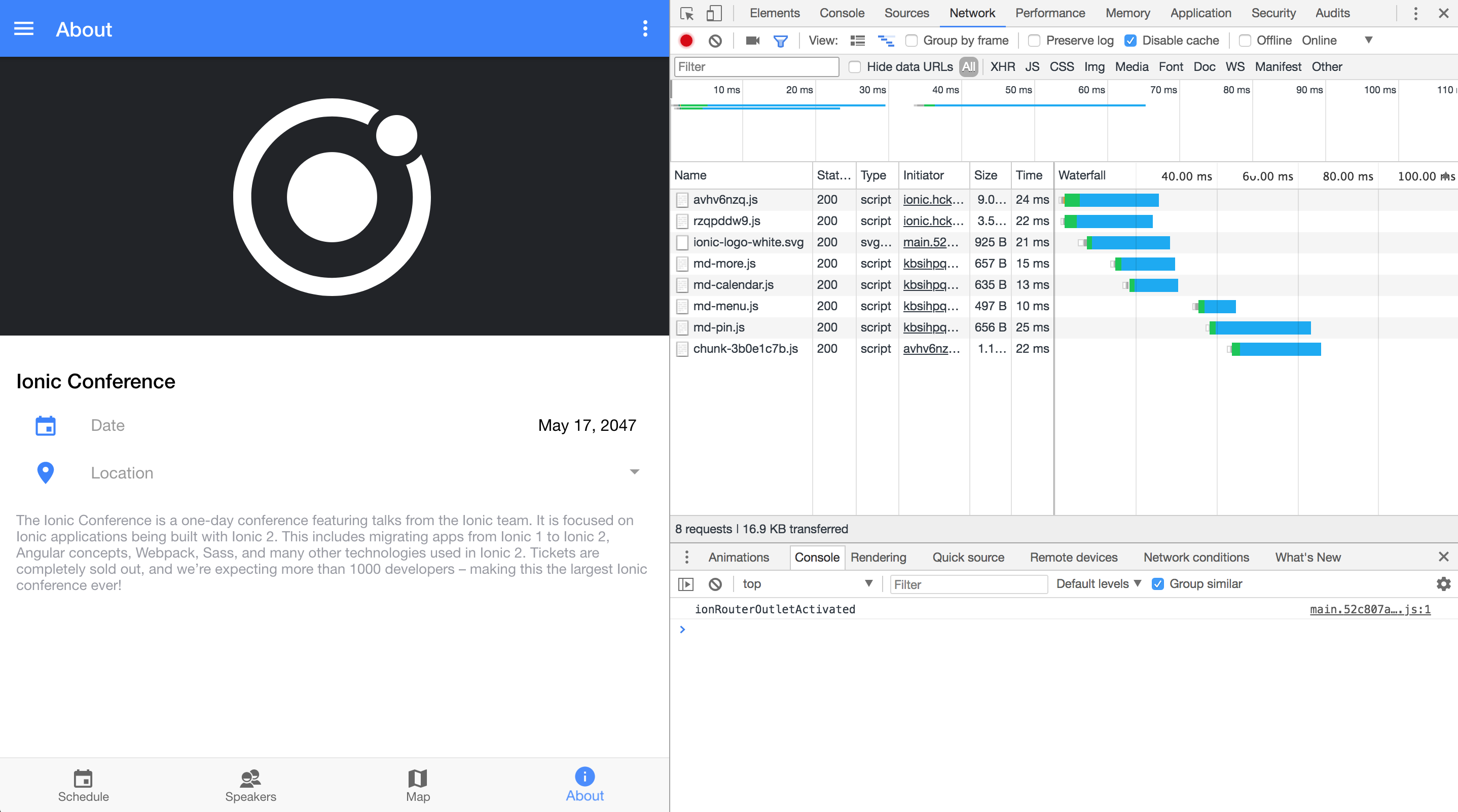Click the rzqpddw9.js waterfall bar
The image size is (1458, 812).
[x=1108, y=222]
